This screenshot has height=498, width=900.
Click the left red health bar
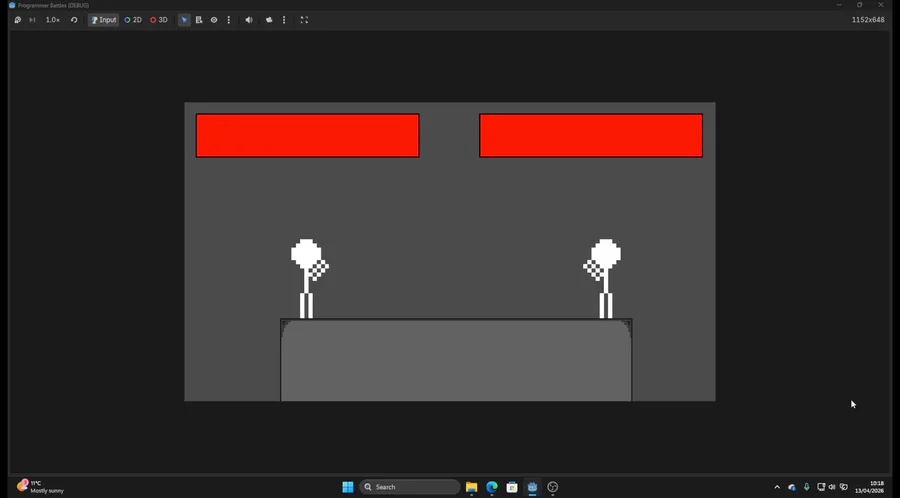[308, 135]
